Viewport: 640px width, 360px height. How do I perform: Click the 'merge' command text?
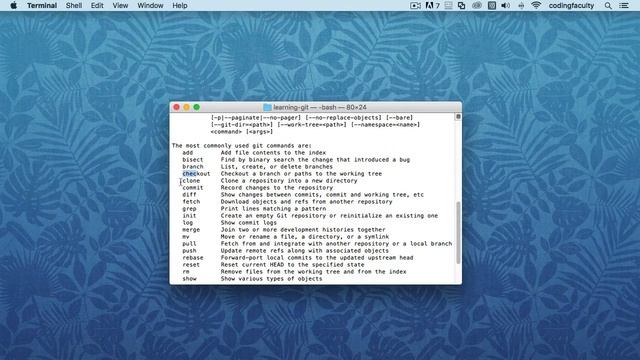[x=191, y=229]
